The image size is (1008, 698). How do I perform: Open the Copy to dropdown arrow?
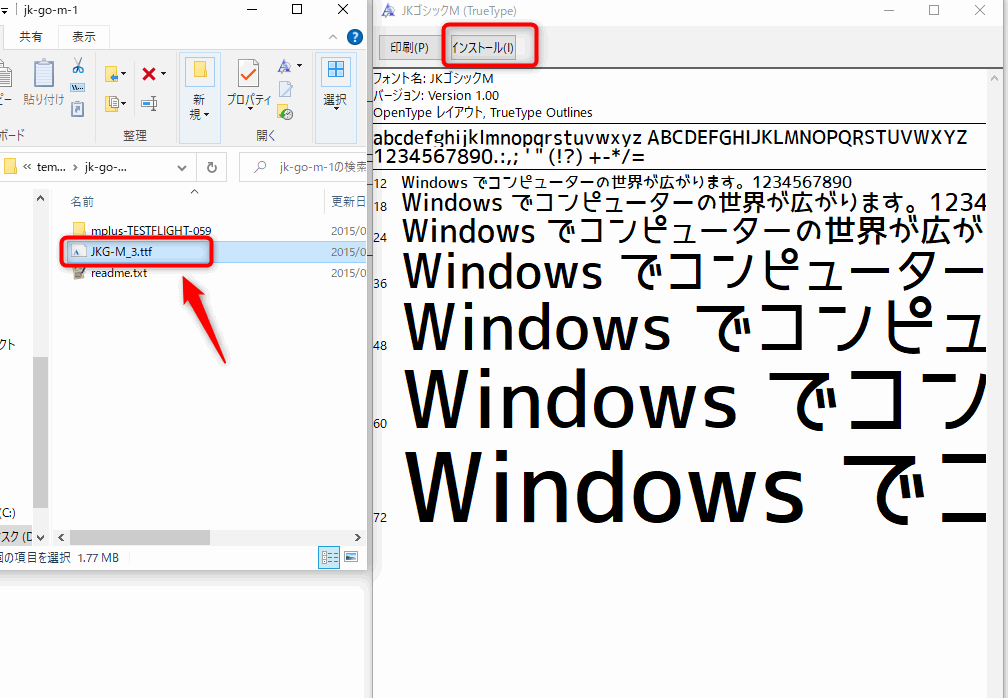pos(123,103)
